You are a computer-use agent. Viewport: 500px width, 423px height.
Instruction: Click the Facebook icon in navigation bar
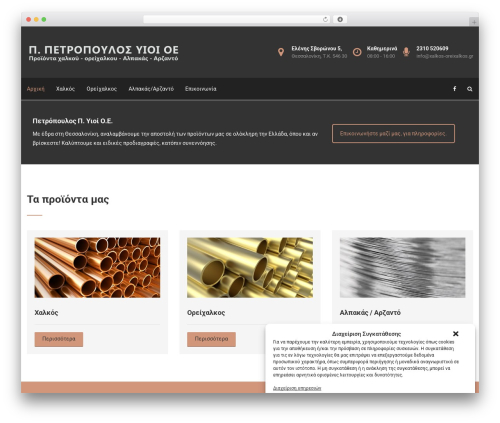coord(454,89)
